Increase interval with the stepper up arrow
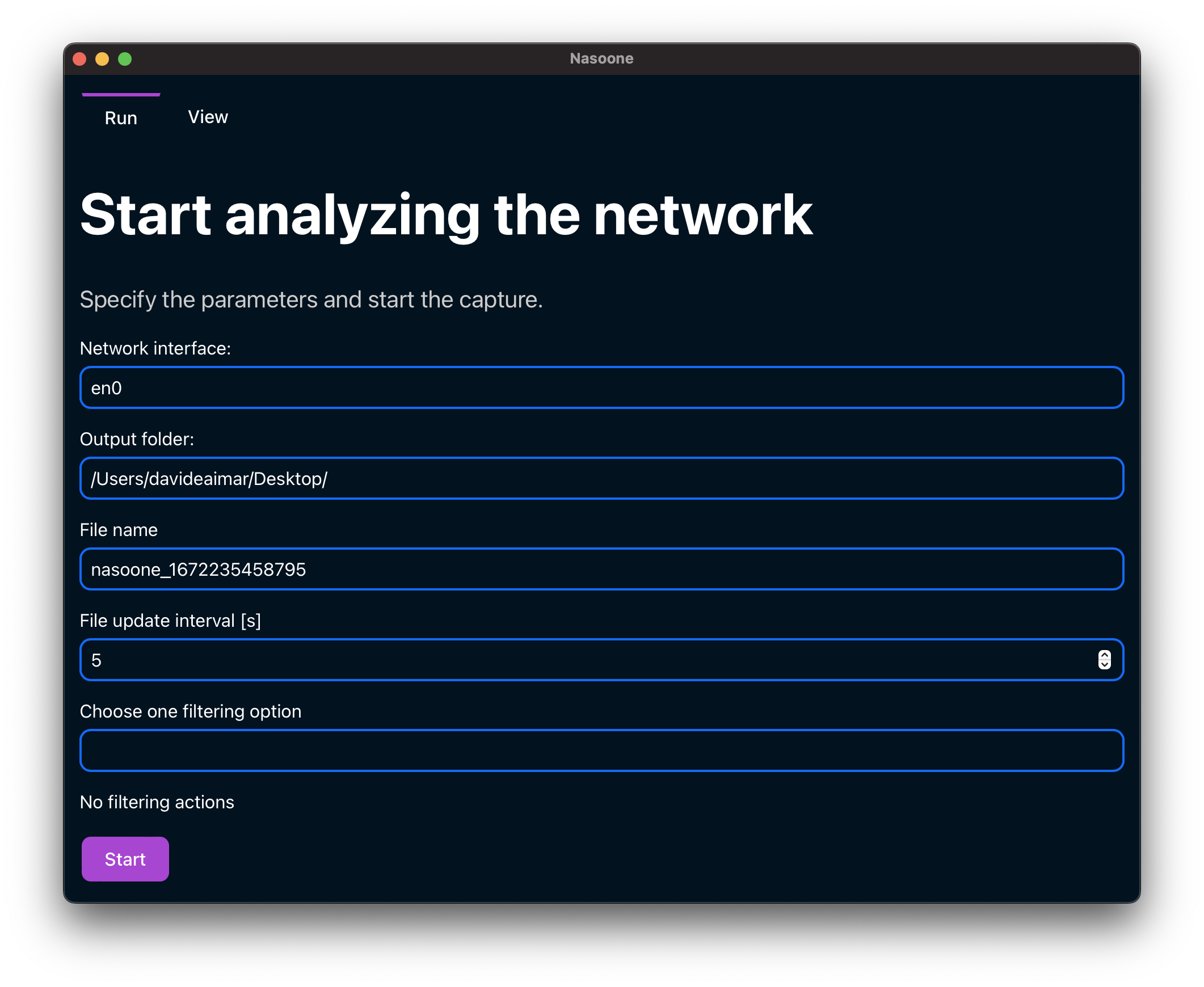Image resolution: width=1204 pixels, height=987 pixels. tap(1104, 655)
